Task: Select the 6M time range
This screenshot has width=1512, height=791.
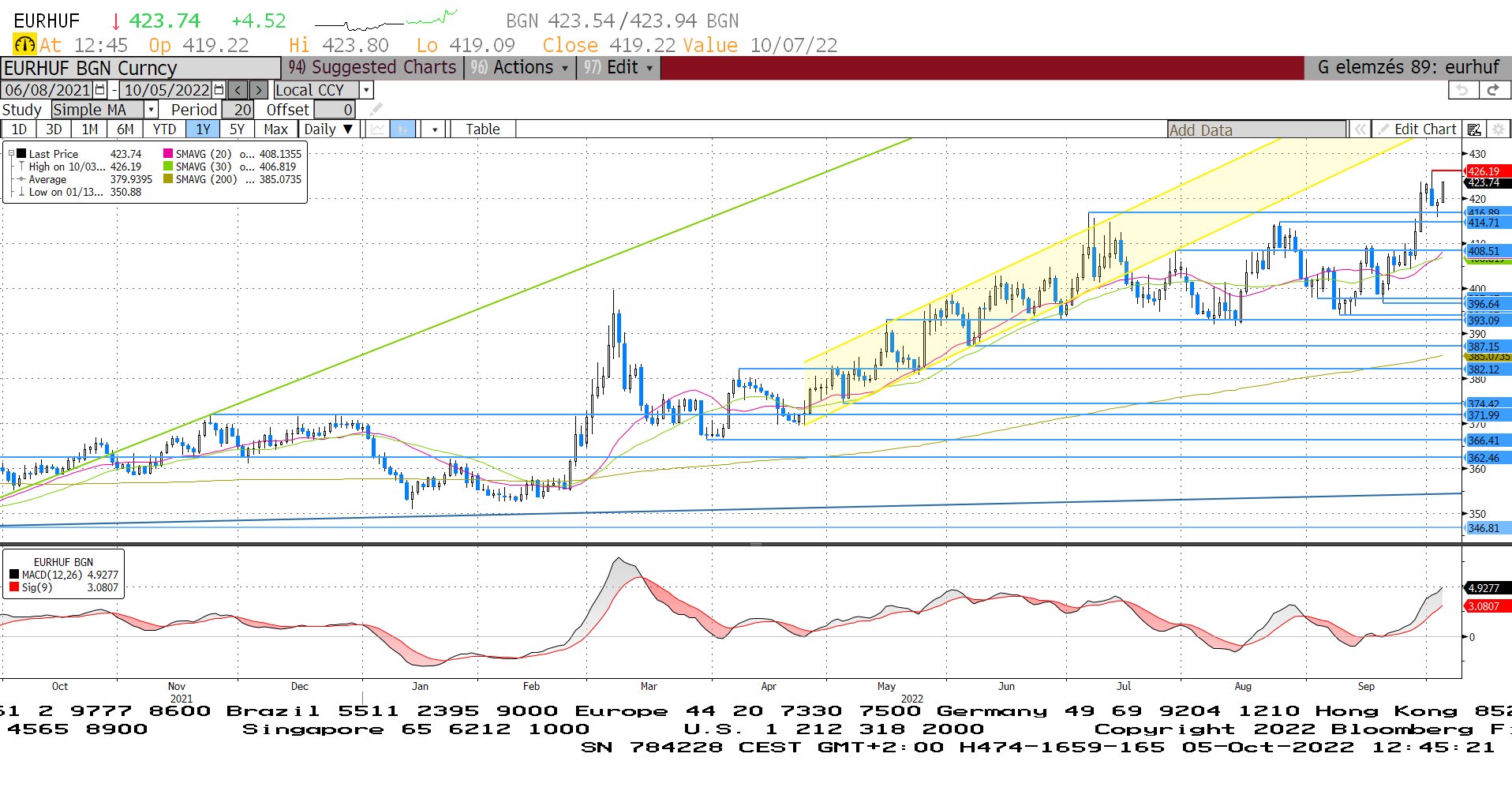Action: pyautogui.click(x=125, y=129)
